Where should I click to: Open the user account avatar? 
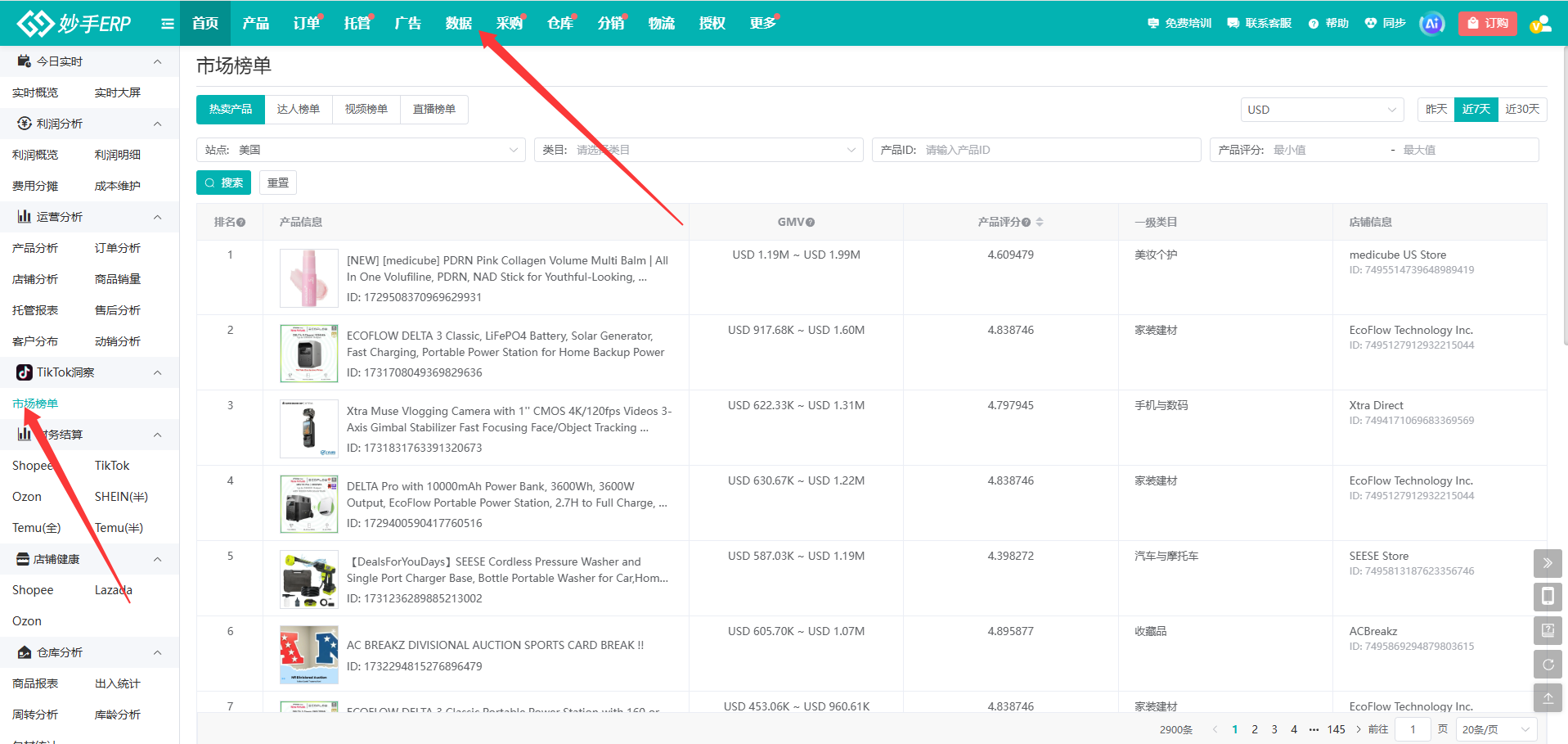point(1540,24)
